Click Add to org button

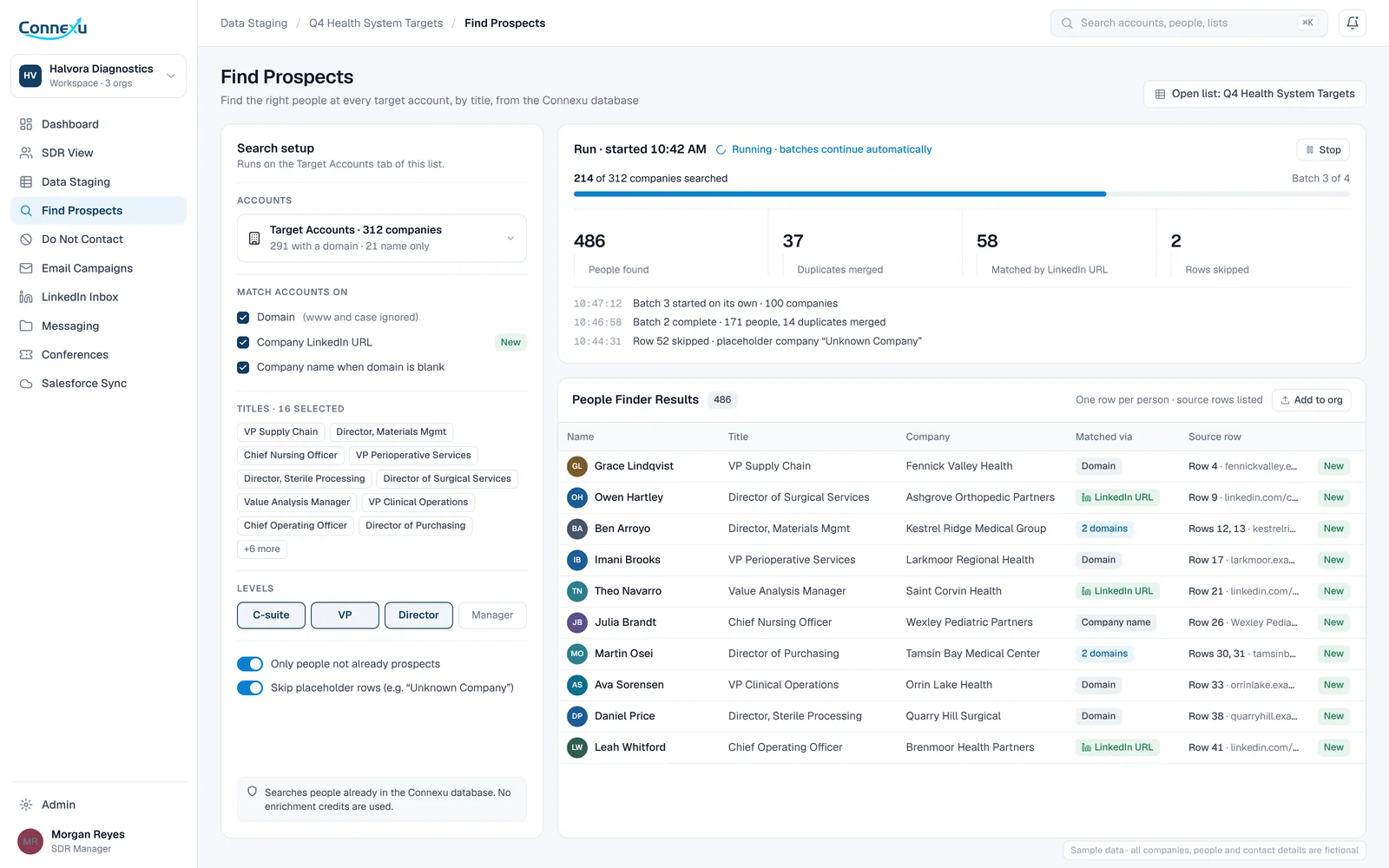1311,400
